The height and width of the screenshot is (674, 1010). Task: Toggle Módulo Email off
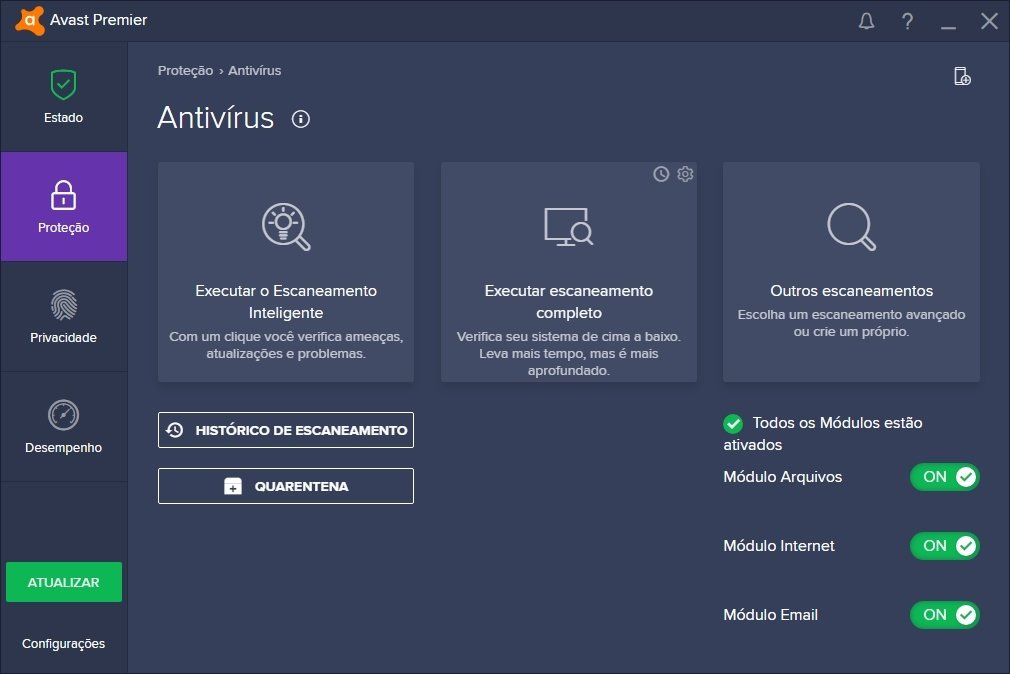[x=944, y=615]
